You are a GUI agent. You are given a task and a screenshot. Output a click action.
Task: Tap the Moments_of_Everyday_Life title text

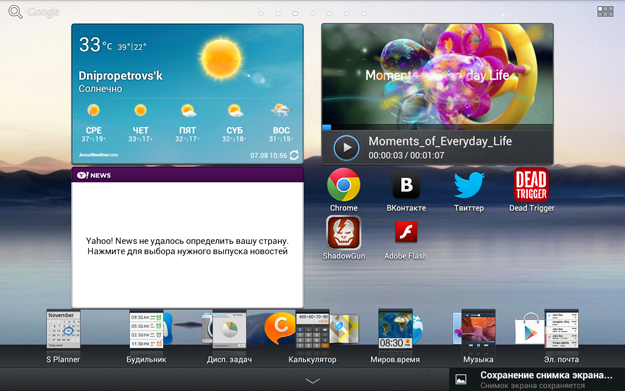tap(440, 141)
